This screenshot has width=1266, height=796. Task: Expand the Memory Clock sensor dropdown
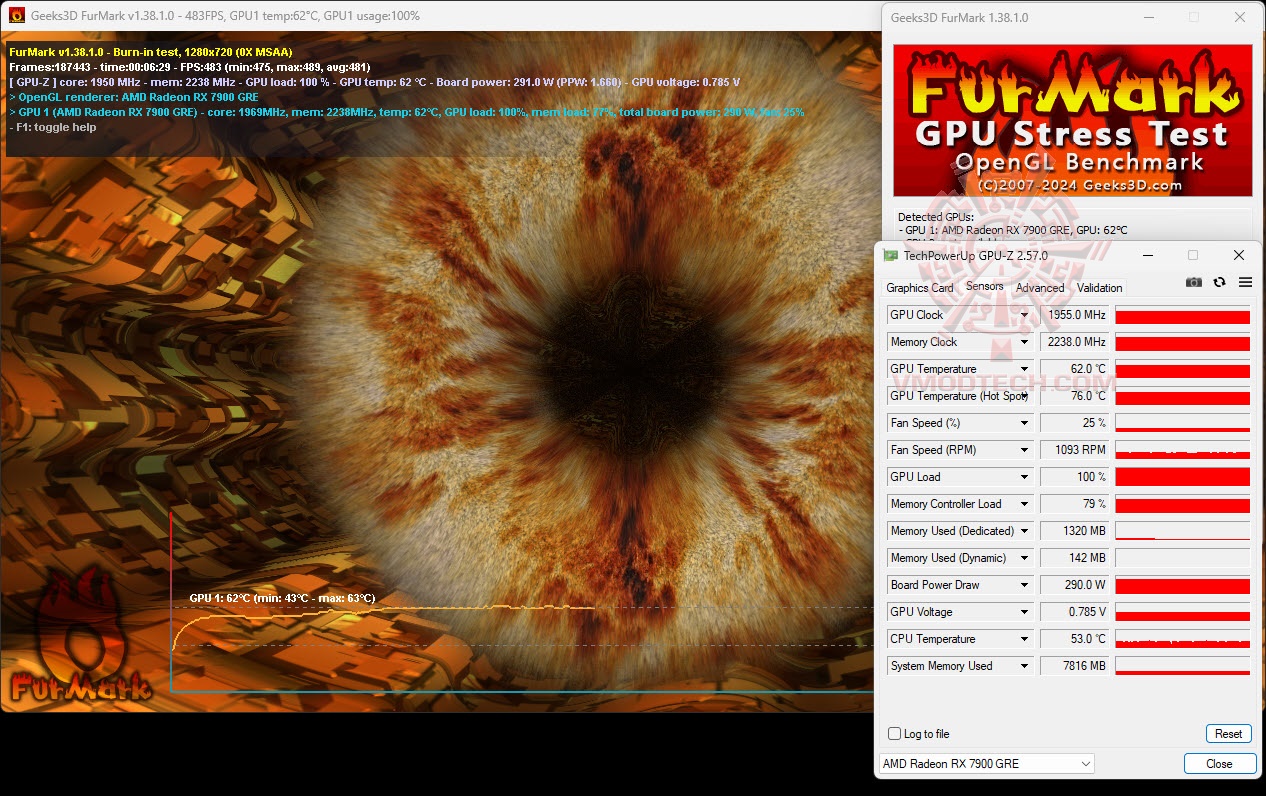[1024, 342]
